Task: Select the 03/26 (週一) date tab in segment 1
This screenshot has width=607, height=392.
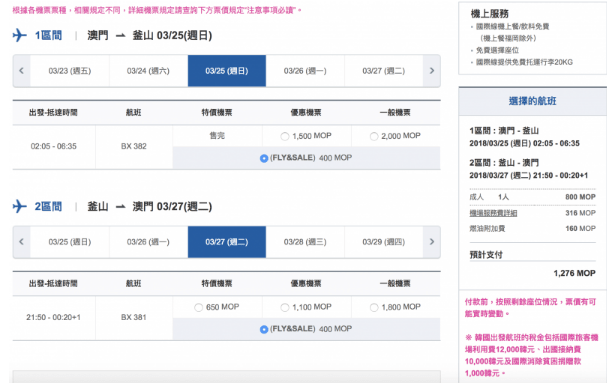Action: coord(305,71)
